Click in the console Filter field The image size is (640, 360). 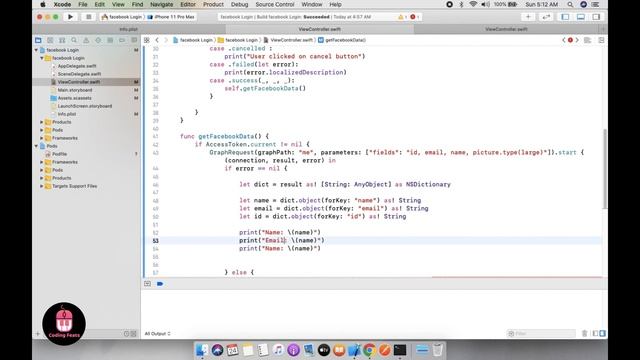[541, 333]
